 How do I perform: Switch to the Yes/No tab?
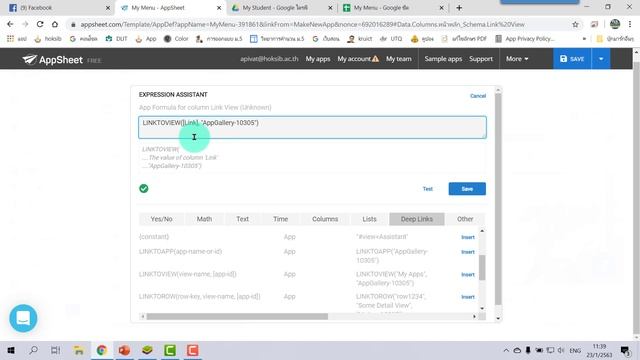point(161,219)
